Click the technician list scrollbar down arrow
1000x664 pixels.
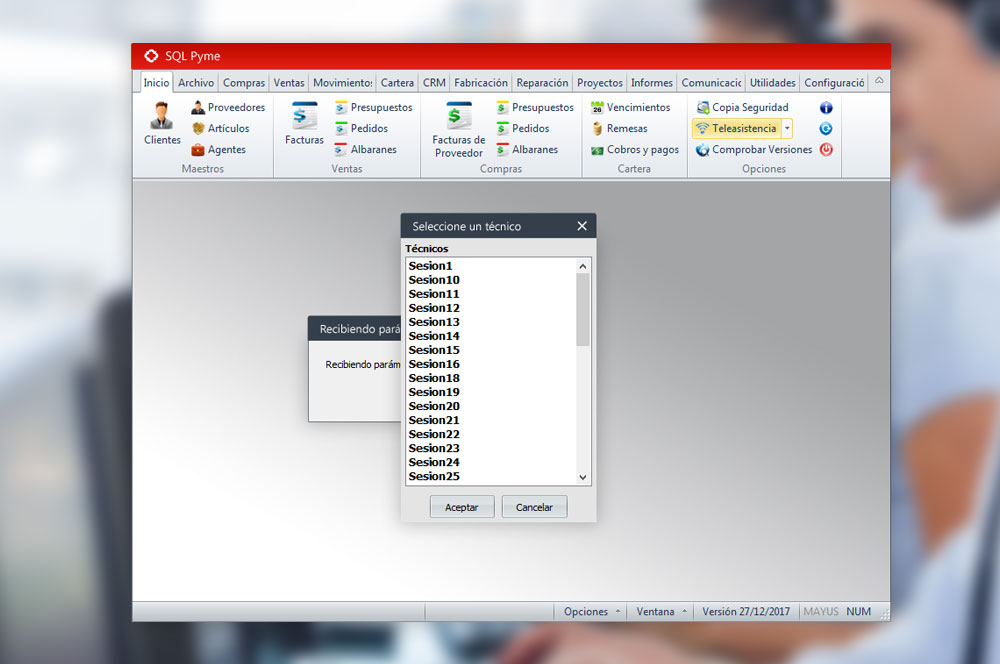pyautogui.click(x=583, y=478)
